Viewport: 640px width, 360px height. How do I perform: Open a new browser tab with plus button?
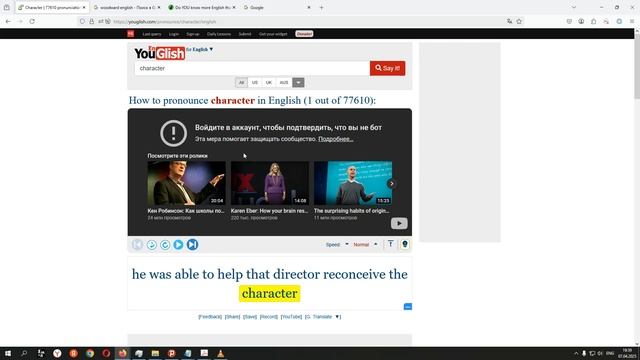point(321,7)
